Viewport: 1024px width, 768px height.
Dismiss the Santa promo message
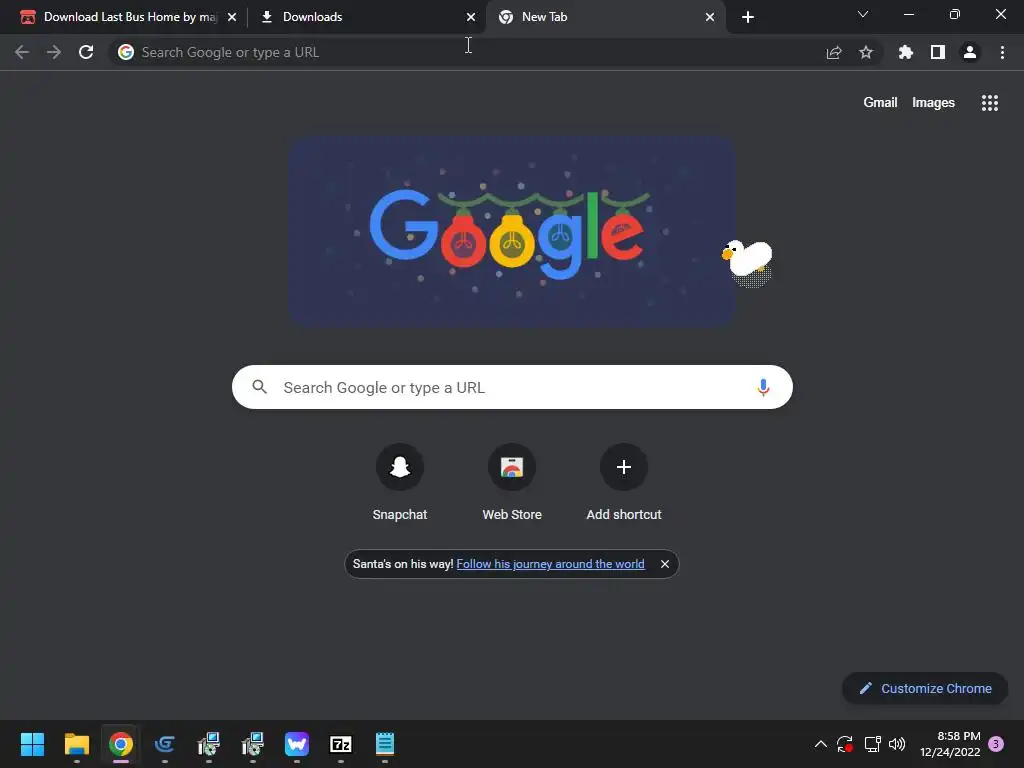[665, 564]
